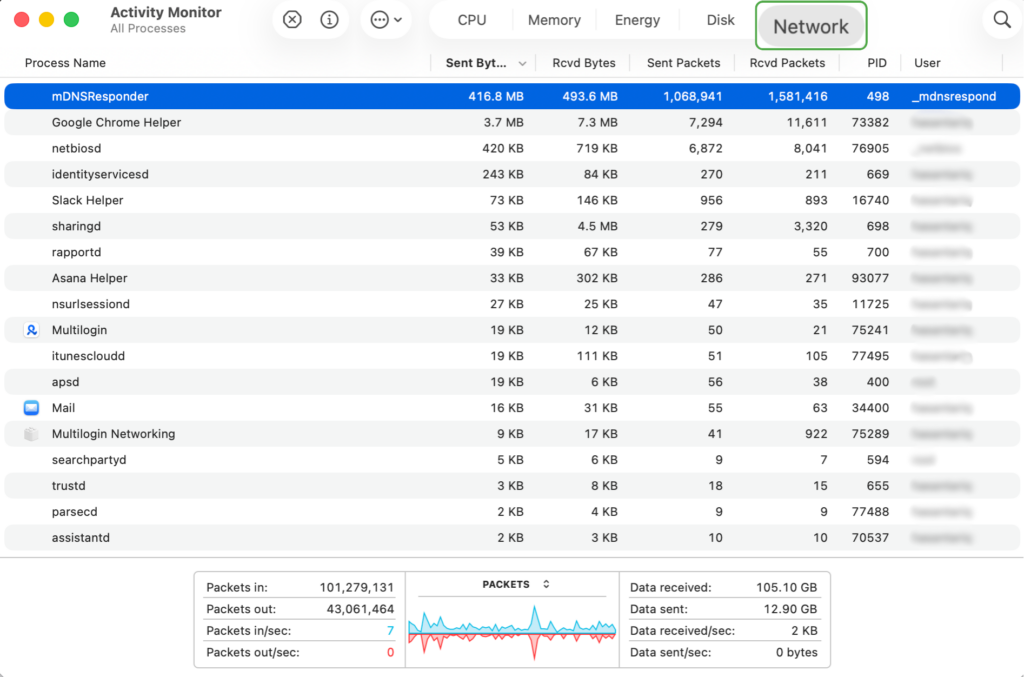Screen dimensions: 1024x677
Task: Click the Data sent/sec value 0 bytes
Action: (797, 652)
